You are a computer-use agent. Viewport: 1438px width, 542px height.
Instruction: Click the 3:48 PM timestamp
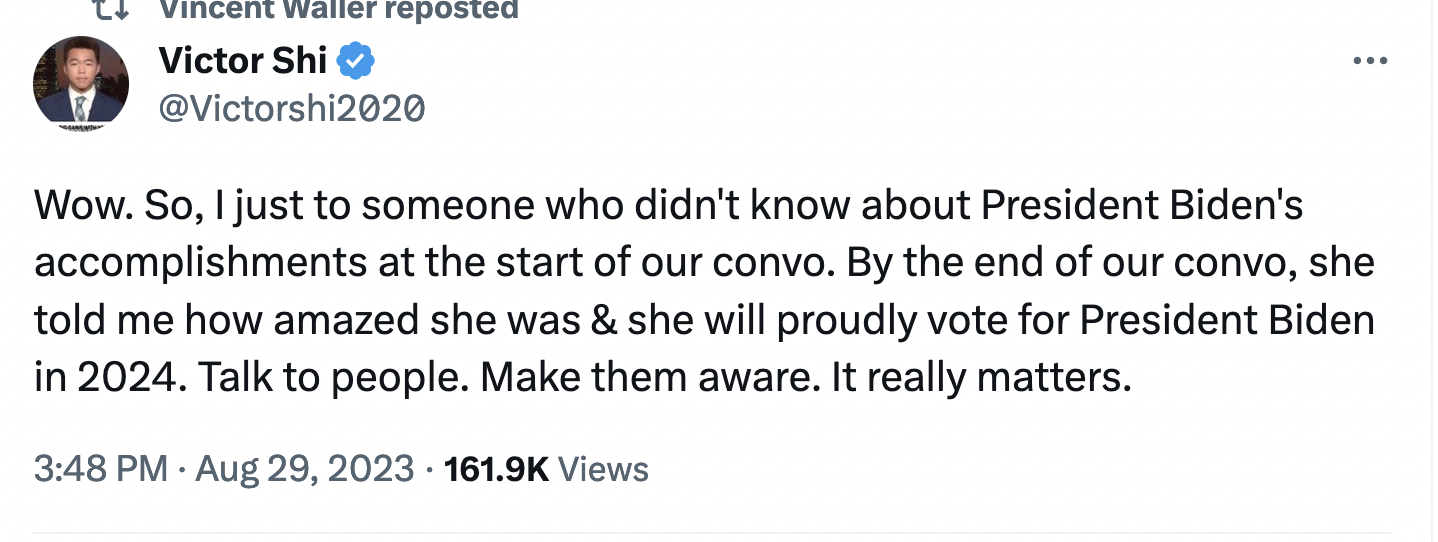(100, 468)
